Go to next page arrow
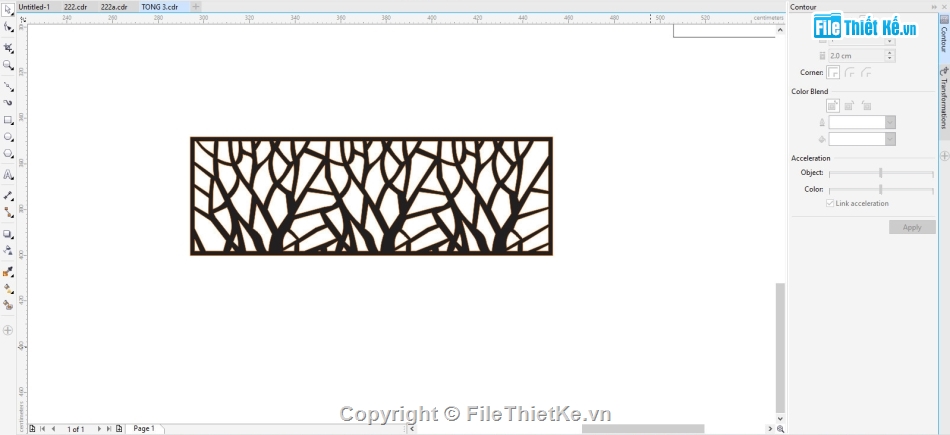This screenshot has width=950, height=435. coord(99,428)
